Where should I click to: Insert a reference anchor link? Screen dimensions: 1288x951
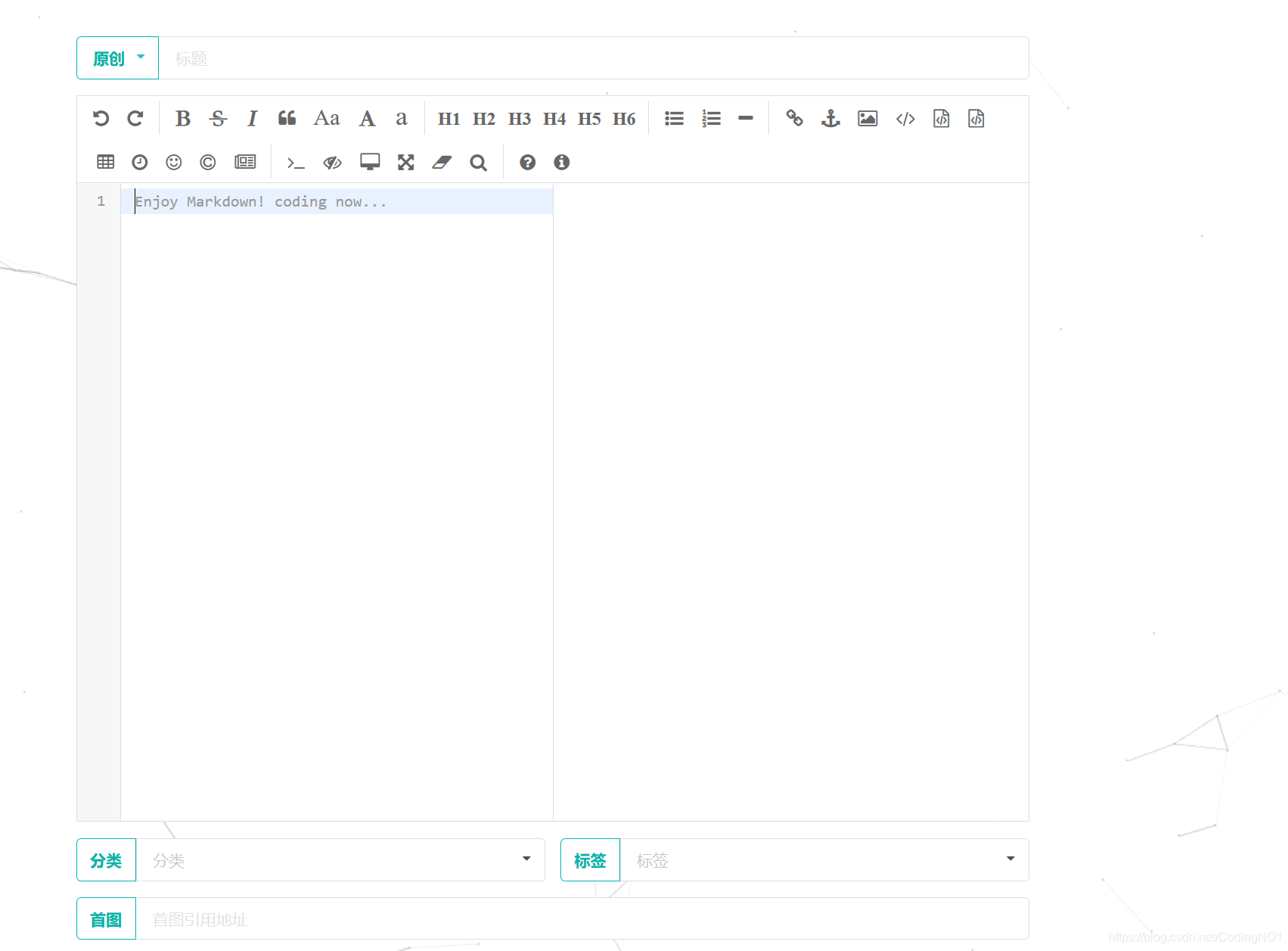(830, 119)
